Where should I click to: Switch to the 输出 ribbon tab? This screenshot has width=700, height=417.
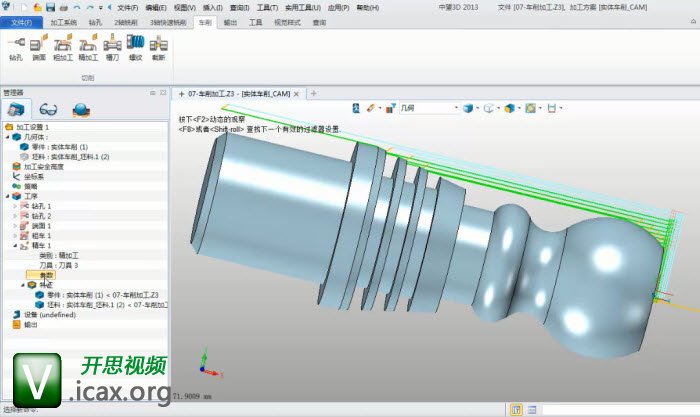231,20
